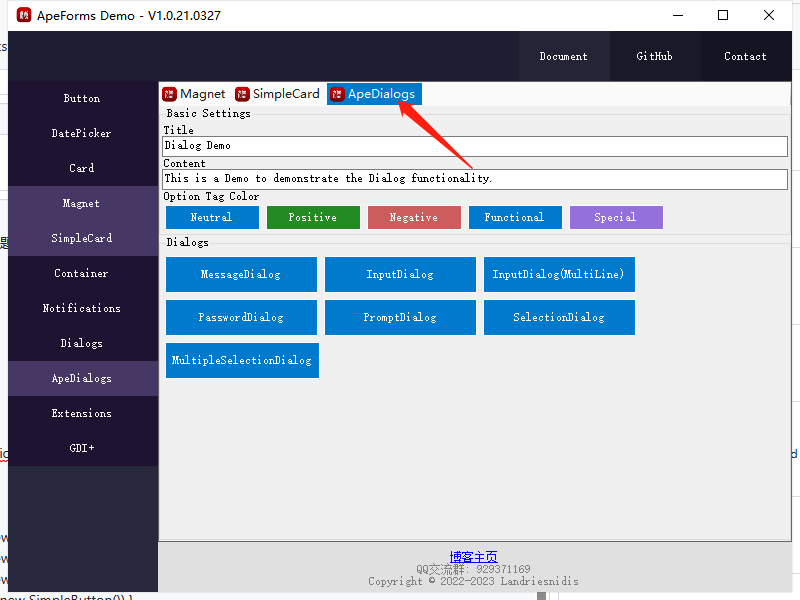Click inside the Title input field
The height and width of the screenshot is (600, 800).
[x=400, y=145]
